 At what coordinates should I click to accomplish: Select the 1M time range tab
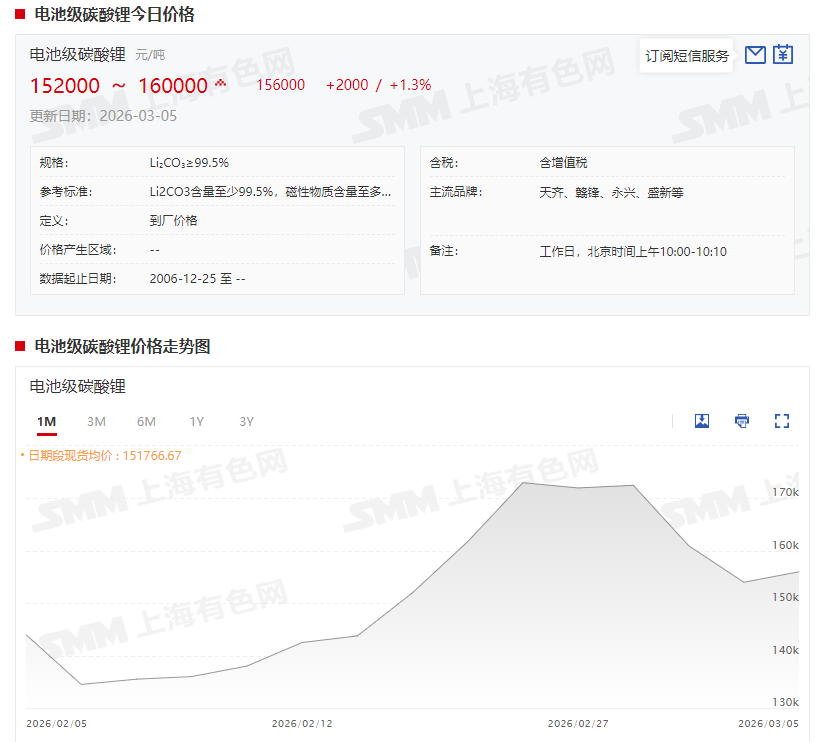(x=46, y=421)
